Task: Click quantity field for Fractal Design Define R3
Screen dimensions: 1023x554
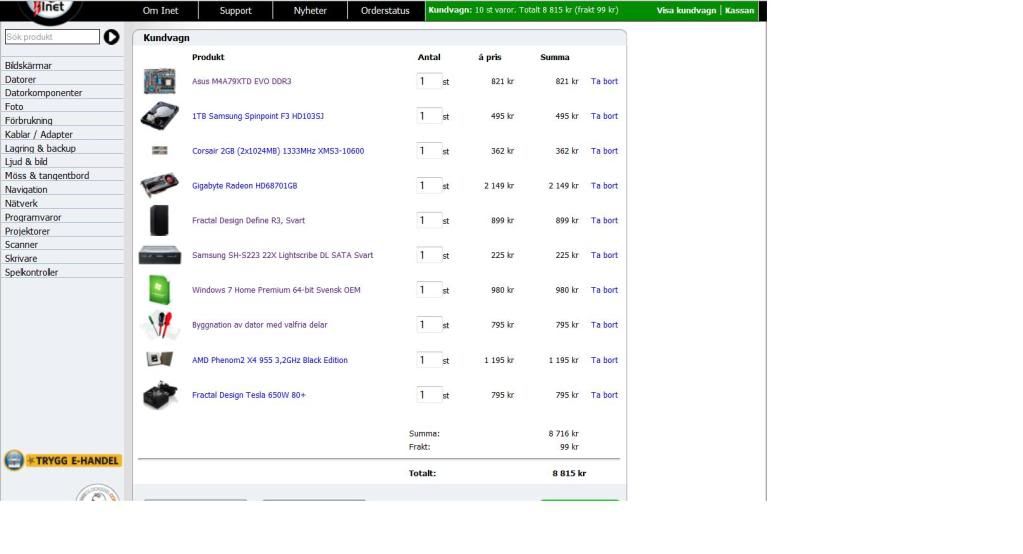Action: (428, 220)
